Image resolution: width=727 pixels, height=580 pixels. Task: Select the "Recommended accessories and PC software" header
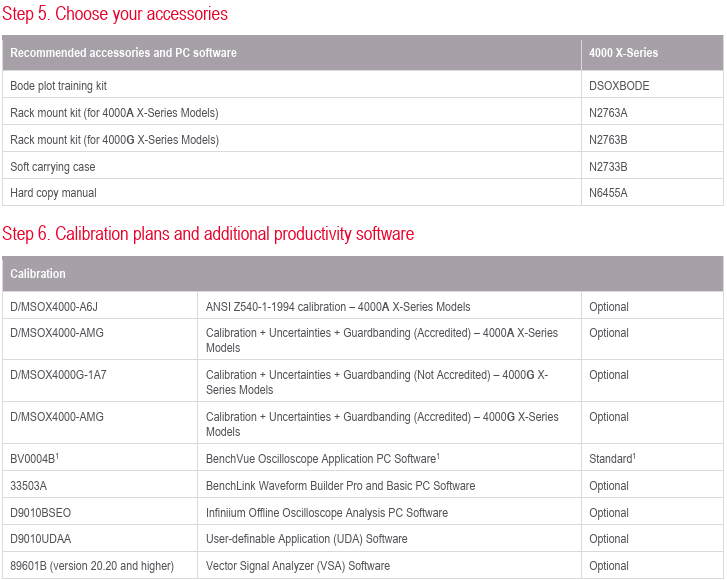tap(123, 53)
